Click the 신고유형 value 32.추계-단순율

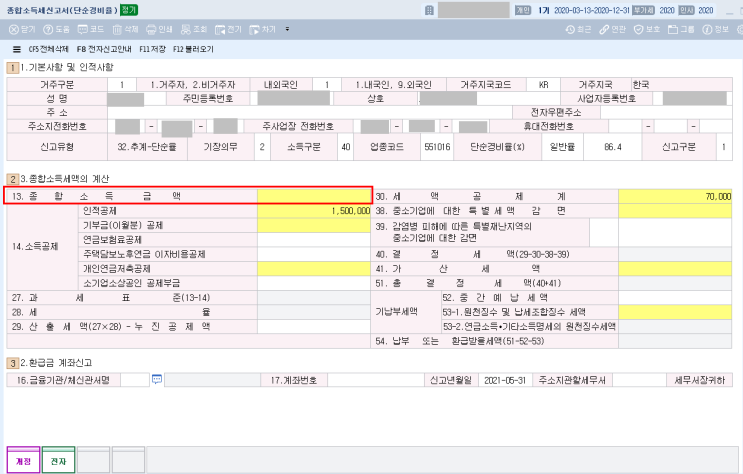(147, 147)
